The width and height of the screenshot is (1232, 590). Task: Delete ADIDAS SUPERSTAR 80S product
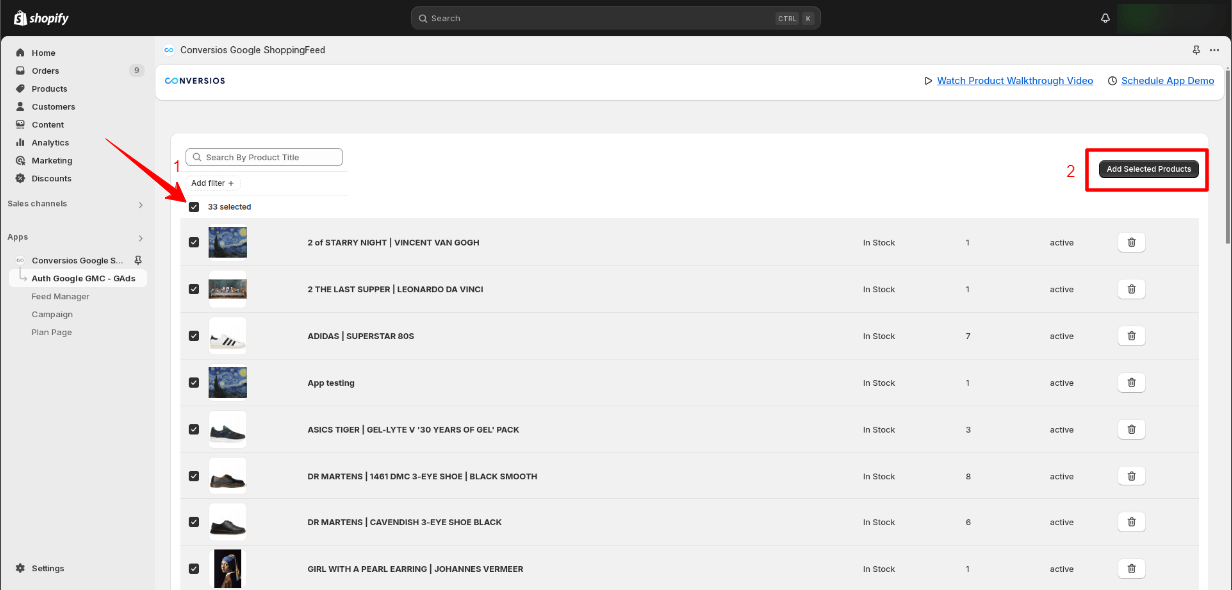1131,336
